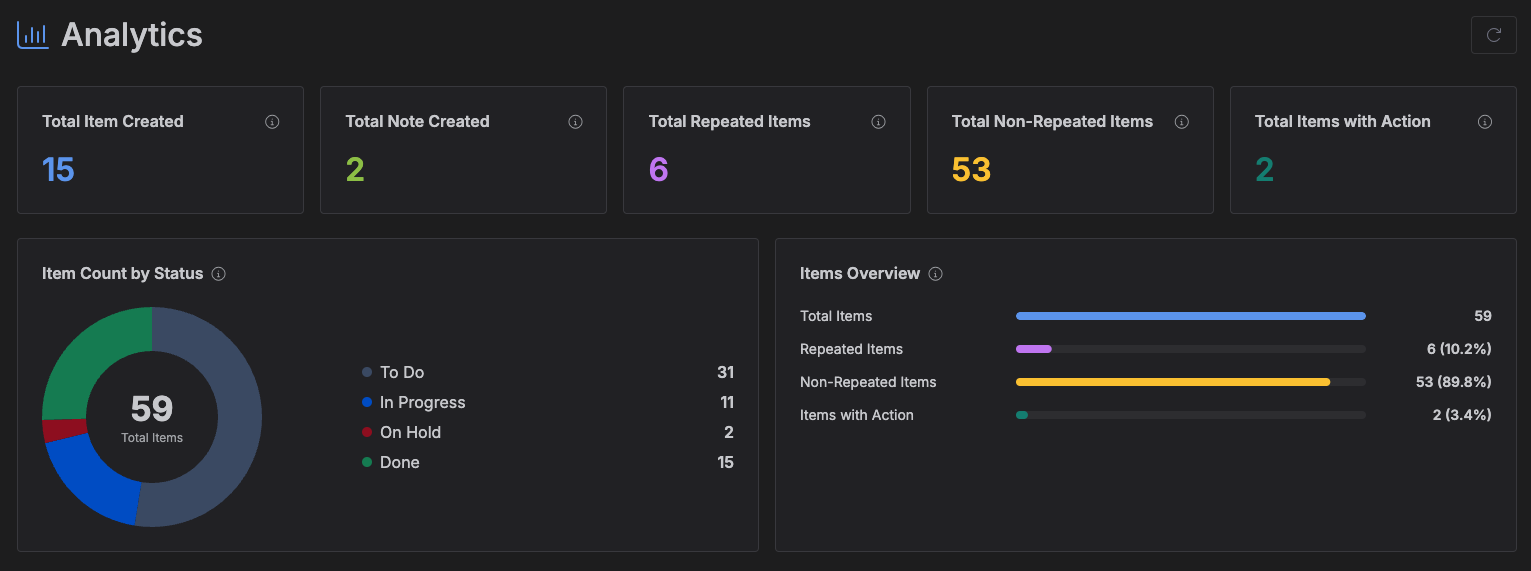Click the Analytics page heading
This screenshot has height=571, width=1531.
132,35
